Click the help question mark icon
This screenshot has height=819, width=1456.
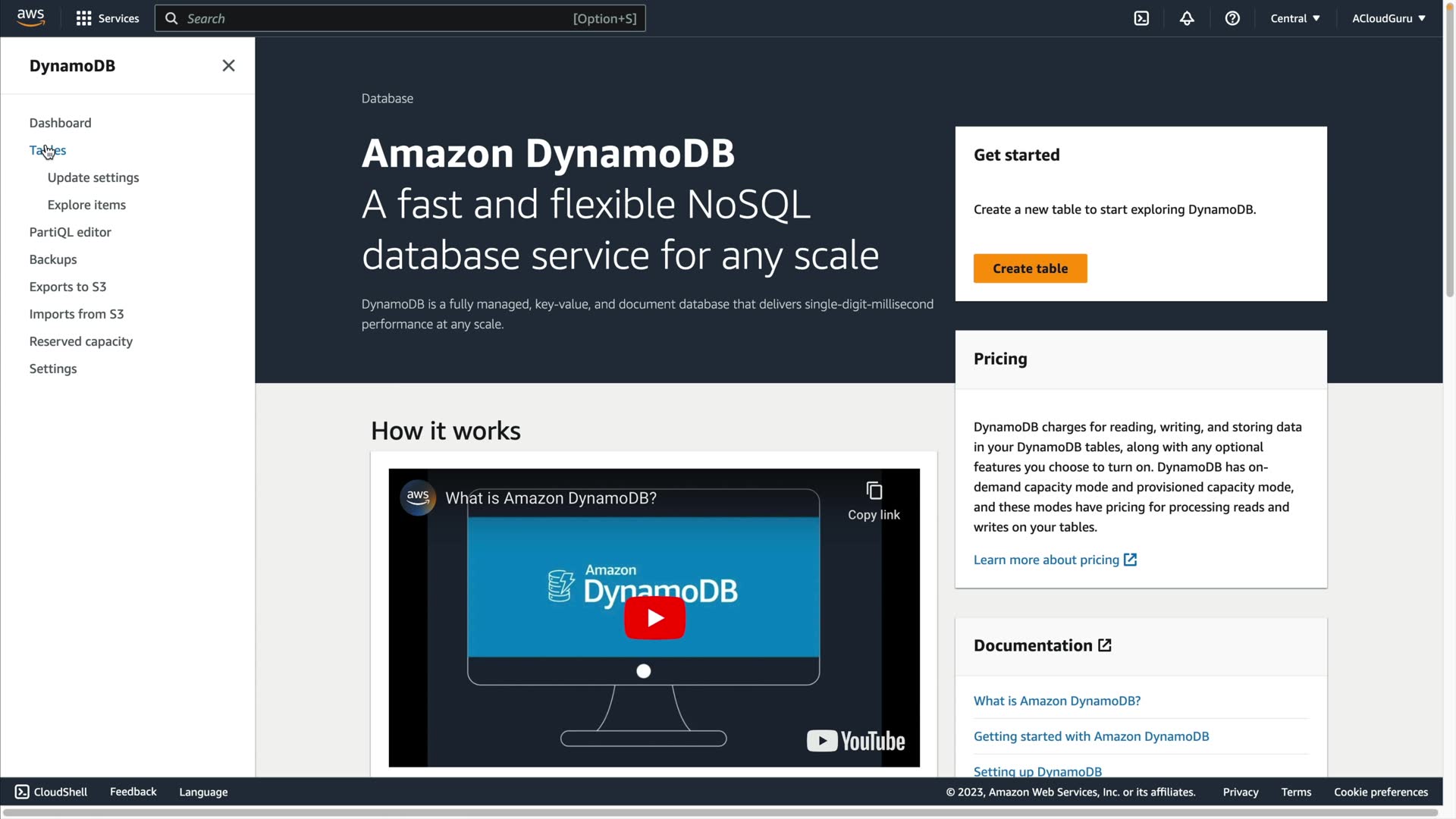point(1232,18)
